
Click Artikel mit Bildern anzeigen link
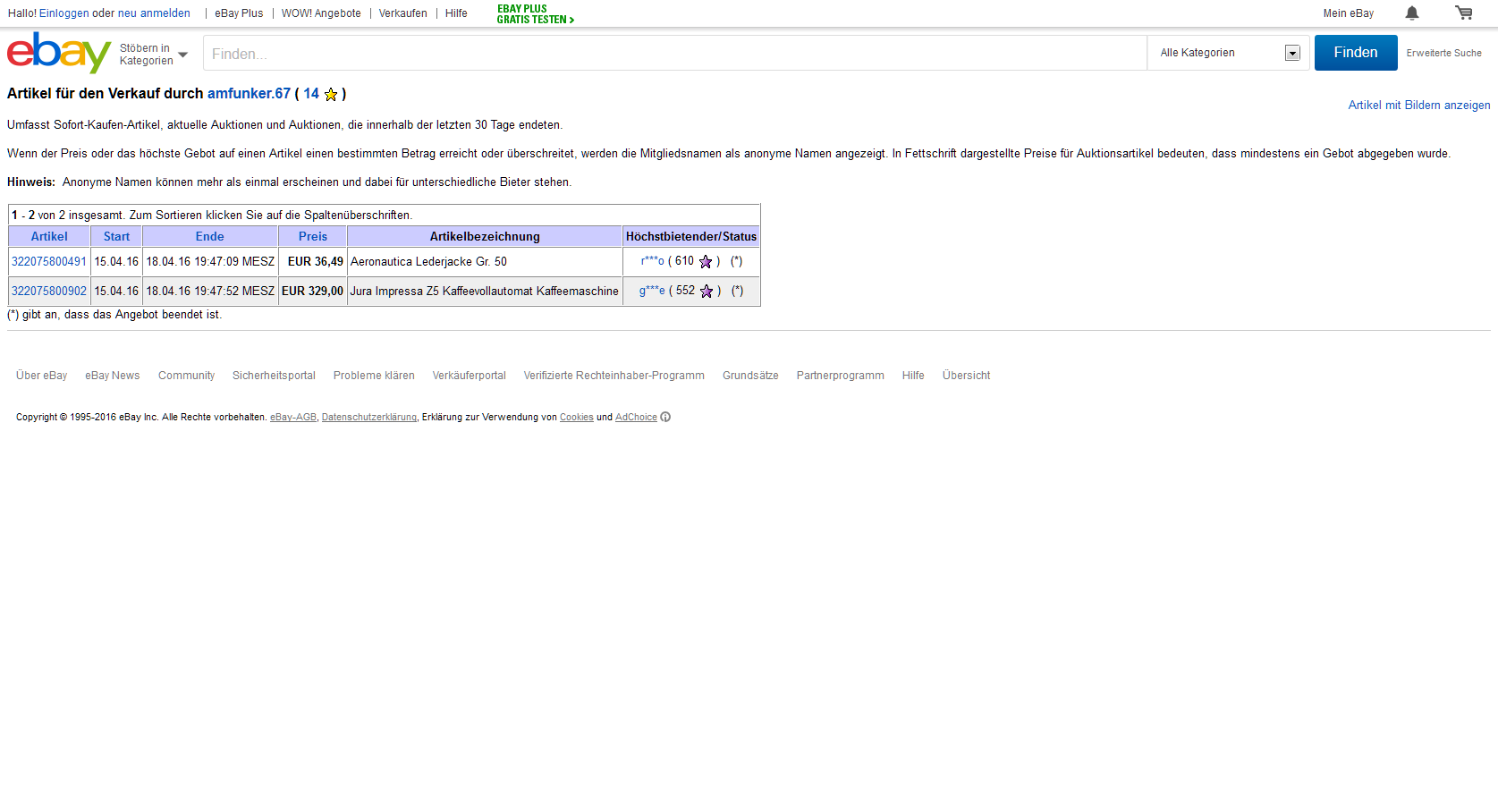[x=1419, y=105]
